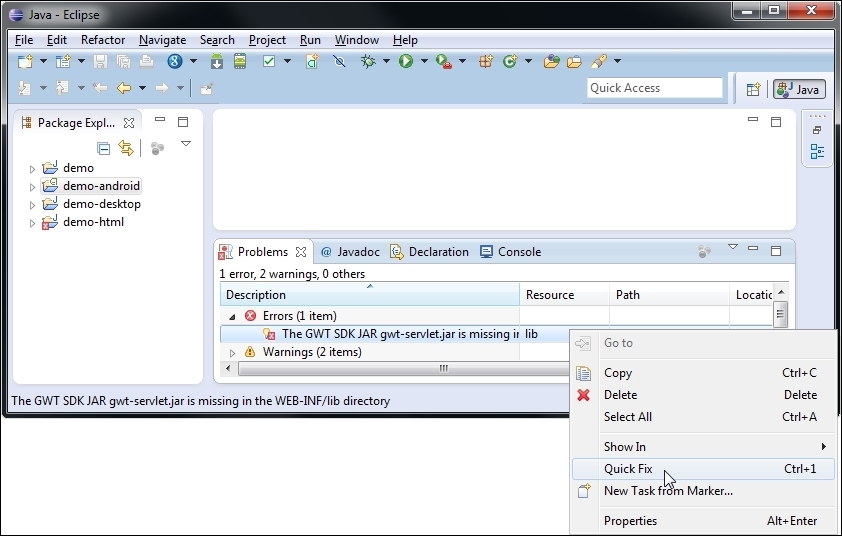Click the Java perspective button
842x536 pixels.
[799, 89]
